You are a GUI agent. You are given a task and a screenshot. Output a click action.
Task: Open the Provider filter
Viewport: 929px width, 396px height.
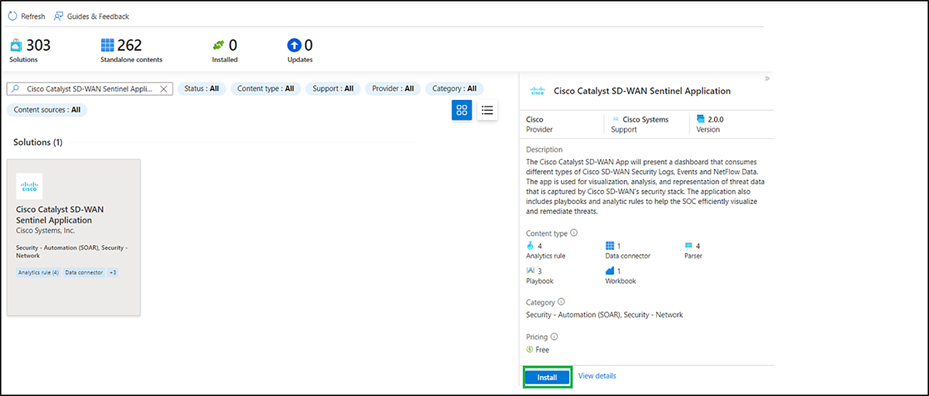click(x=393, y=89)
